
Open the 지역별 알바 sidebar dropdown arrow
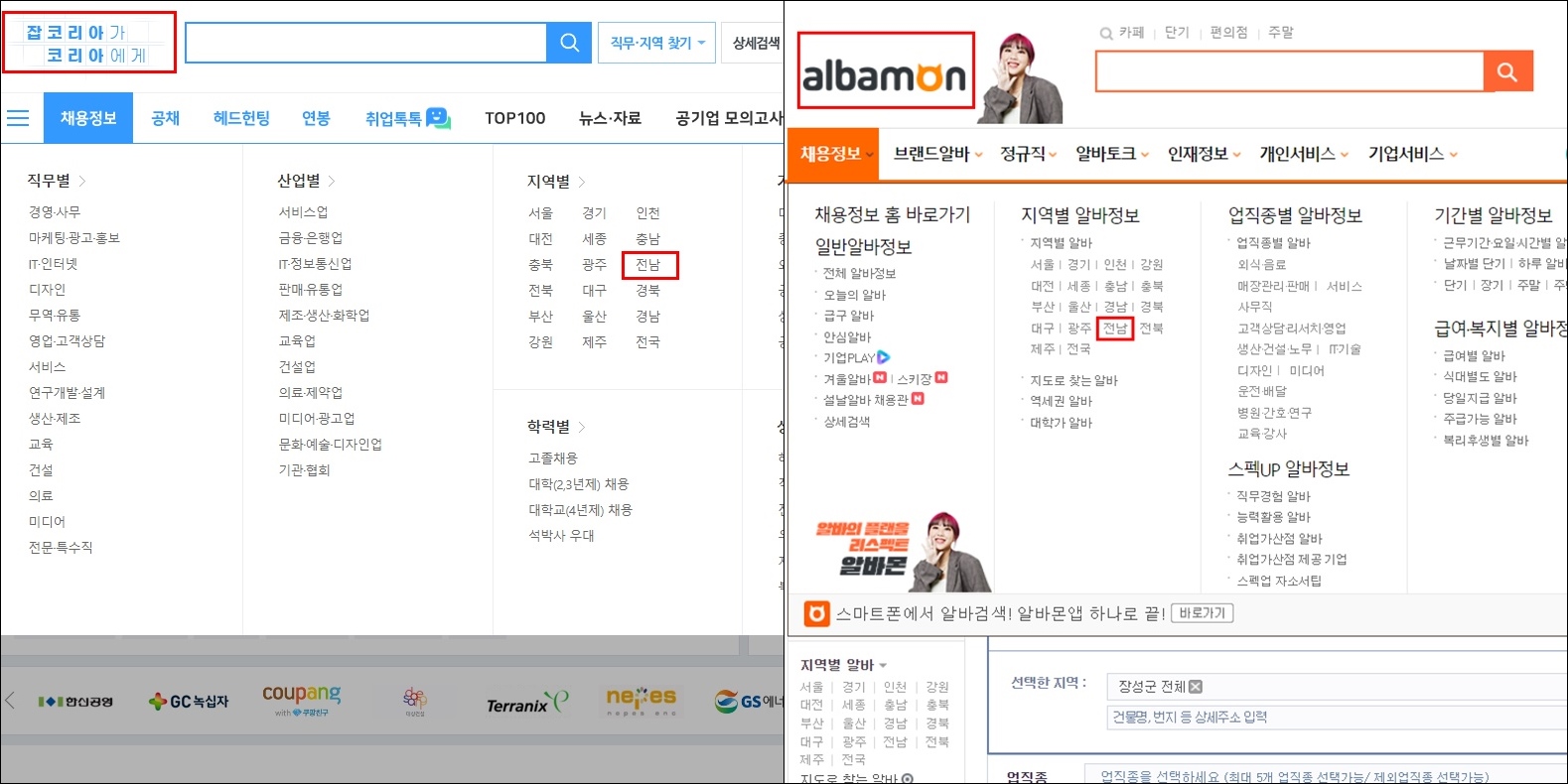pyautogui.click(x=883, y=666)
